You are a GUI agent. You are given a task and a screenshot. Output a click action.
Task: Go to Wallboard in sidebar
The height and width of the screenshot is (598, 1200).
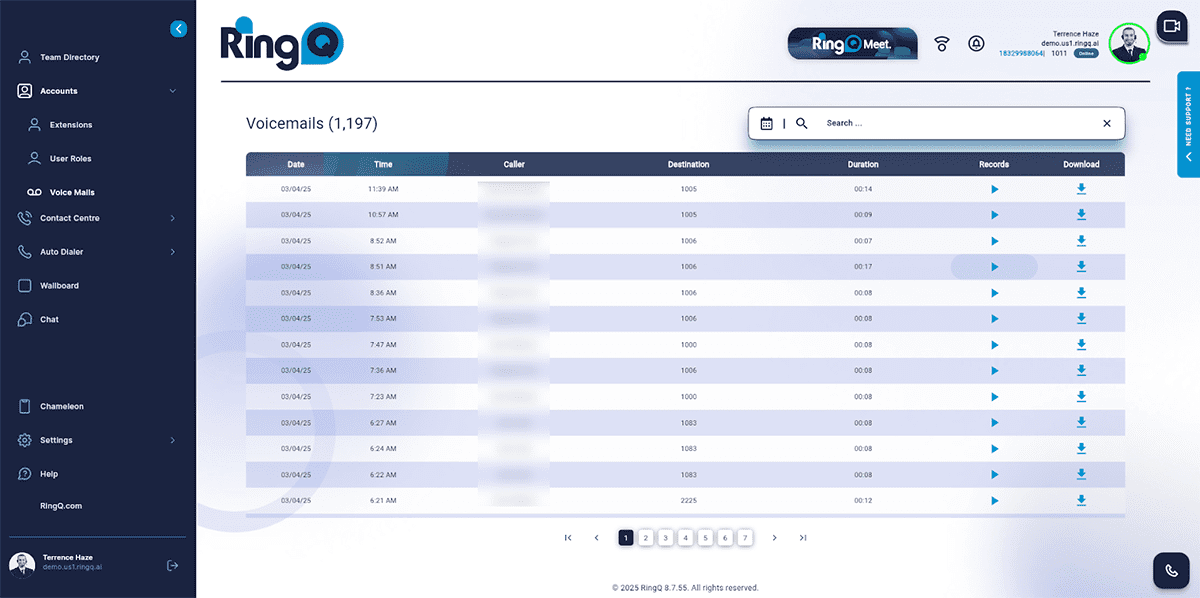[x=59, y=286]
